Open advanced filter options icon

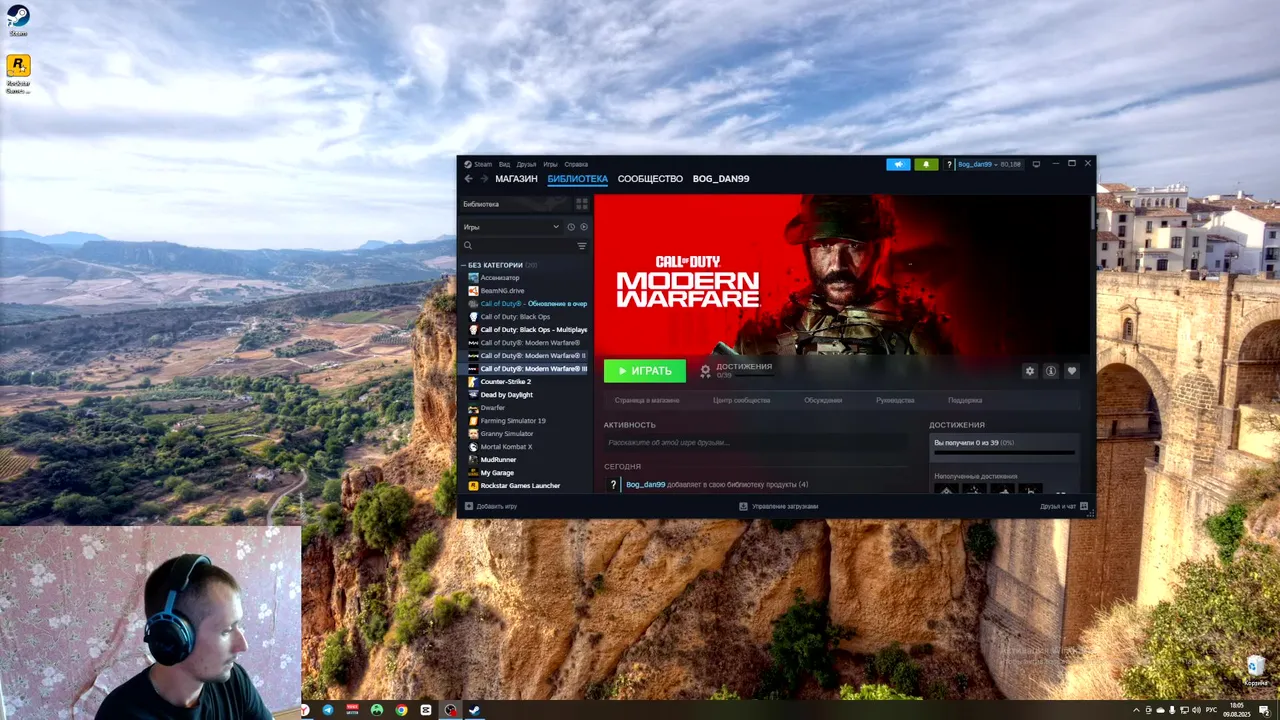point(582,245)
